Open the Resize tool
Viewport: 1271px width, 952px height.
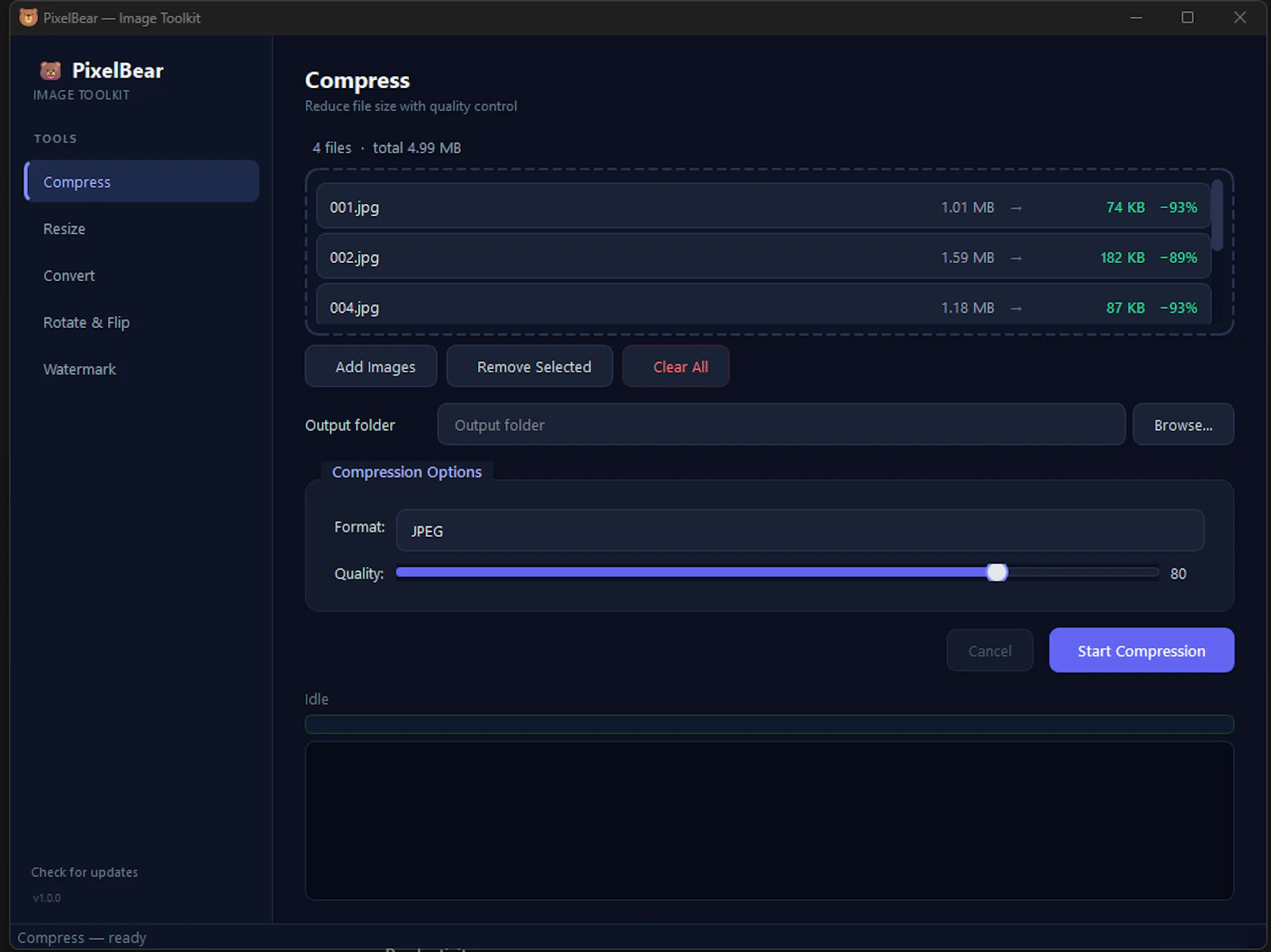[64, 229]
